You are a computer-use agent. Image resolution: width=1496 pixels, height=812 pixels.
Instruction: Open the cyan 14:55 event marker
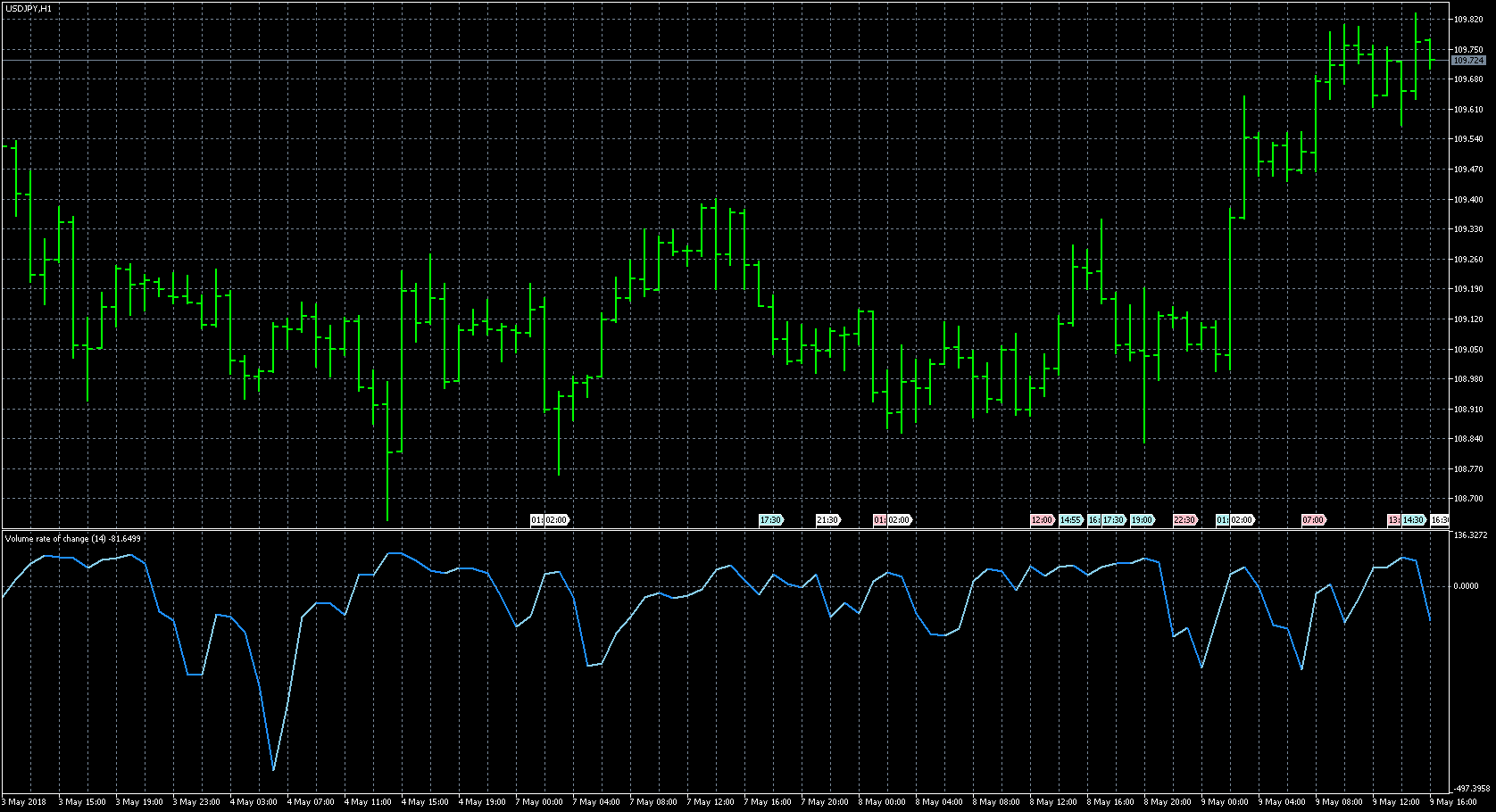tap(1070, 520)
